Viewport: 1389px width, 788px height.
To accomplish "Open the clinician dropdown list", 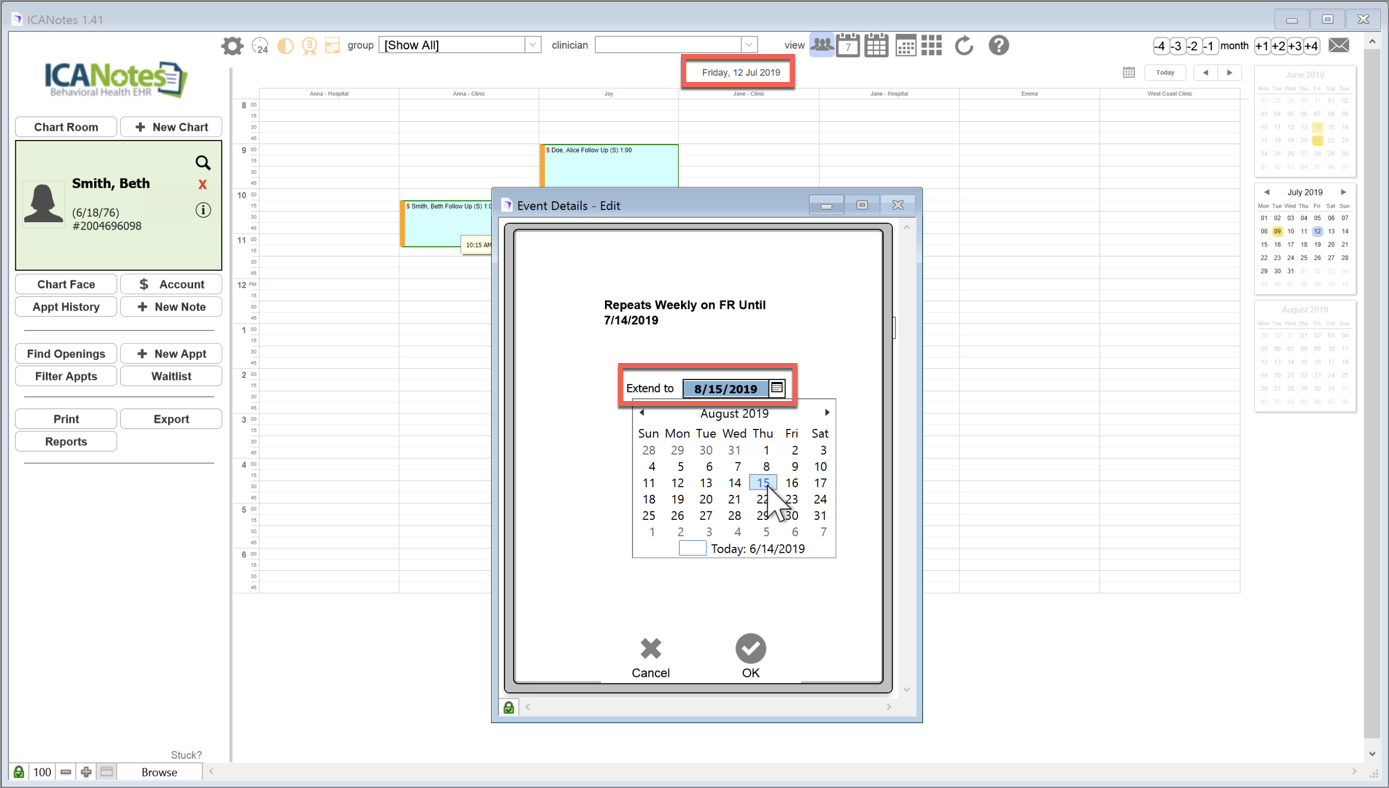I will (748, 45).
